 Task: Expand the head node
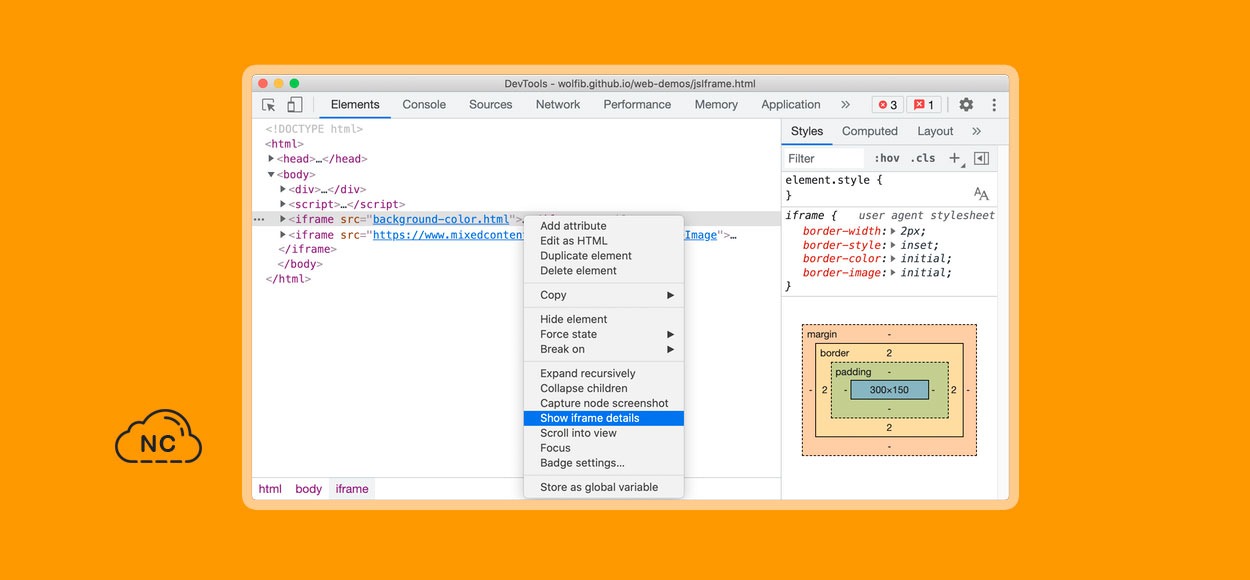271,158
